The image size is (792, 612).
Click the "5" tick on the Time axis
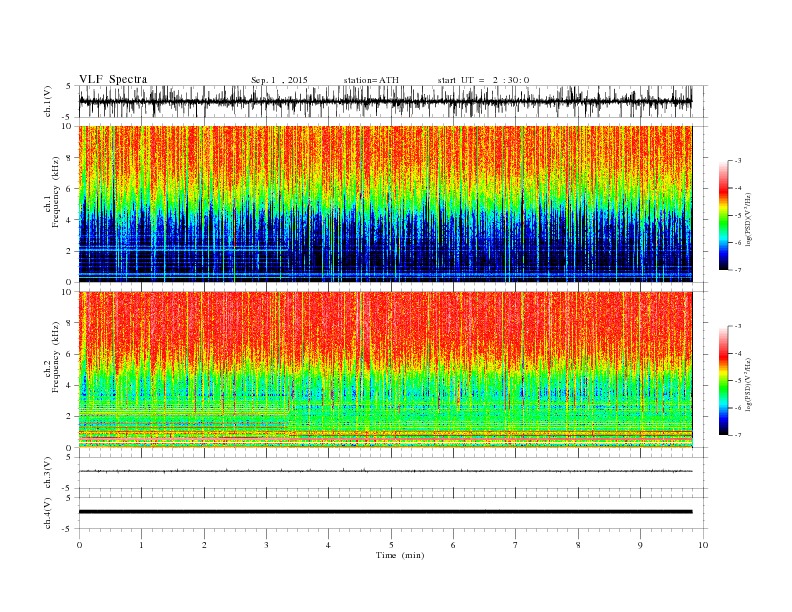pos(391,545)
